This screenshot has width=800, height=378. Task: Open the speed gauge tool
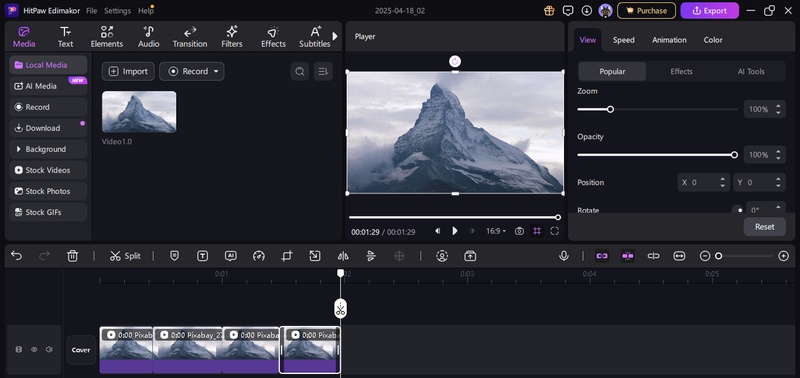pos(259,256)
